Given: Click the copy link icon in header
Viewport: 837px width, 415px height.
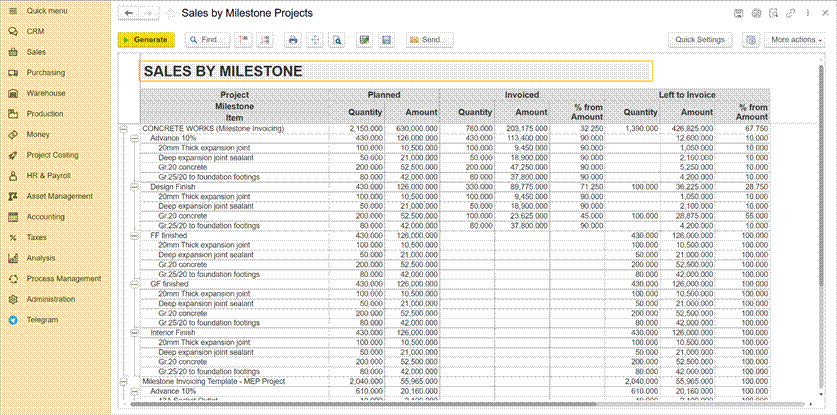Looking at the screenshot, I should [x=791, y=14].
